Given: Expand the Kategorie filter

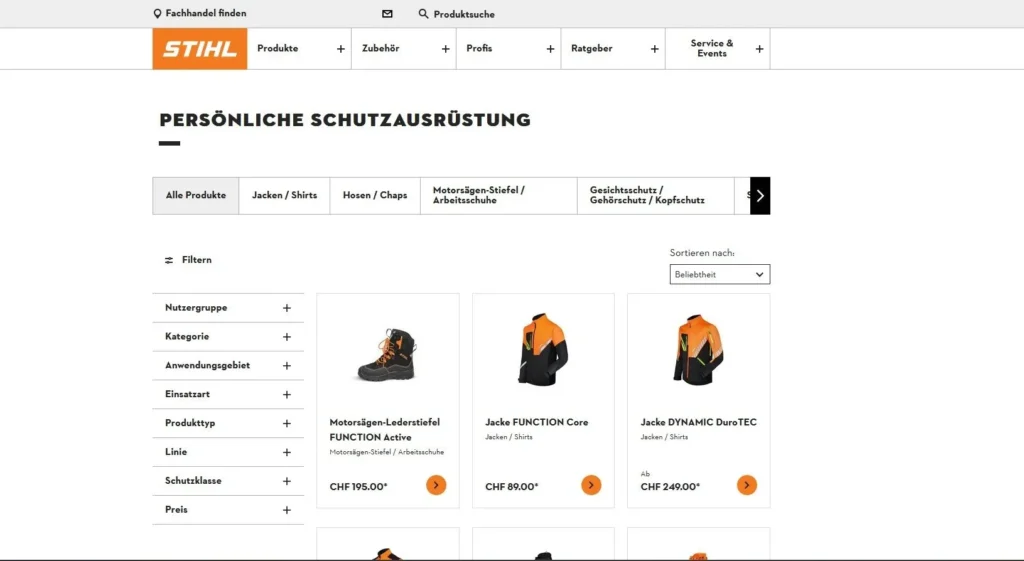Looking at the screenshot, I should [x=228, y=336].
